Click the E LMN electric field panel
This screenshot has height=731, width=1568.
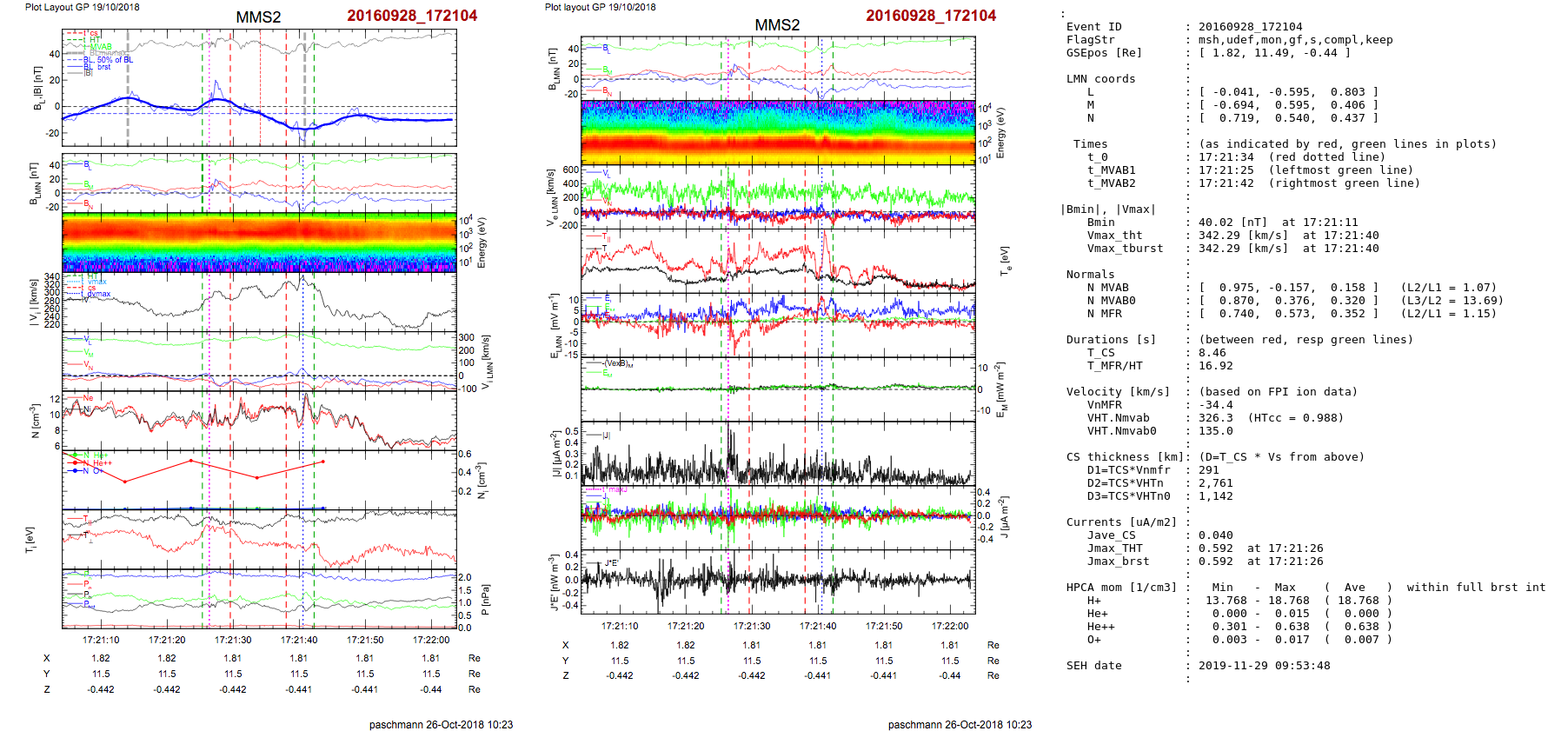coord(778,323)
